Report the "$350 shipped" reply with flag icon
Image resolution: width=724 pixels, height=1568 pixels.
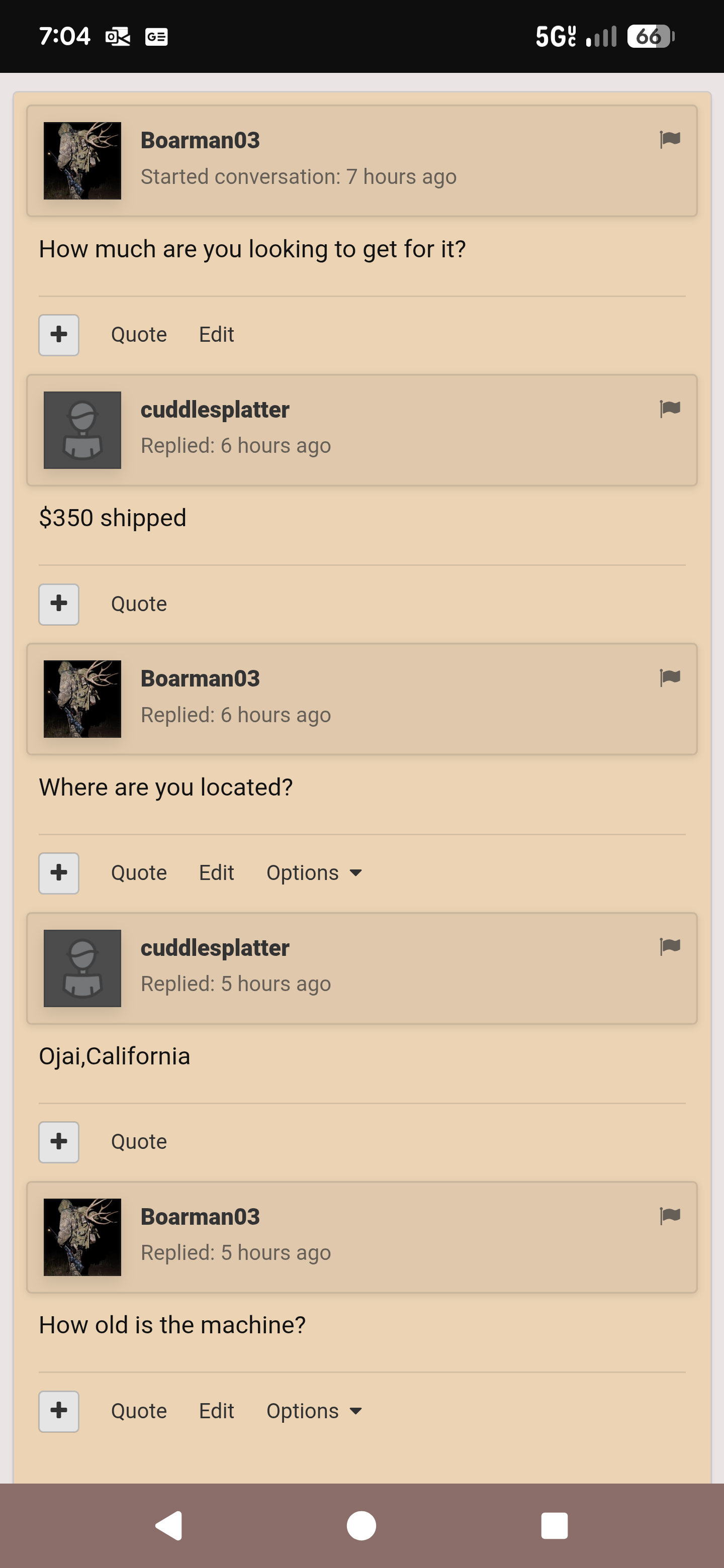[x=670, y=409]
